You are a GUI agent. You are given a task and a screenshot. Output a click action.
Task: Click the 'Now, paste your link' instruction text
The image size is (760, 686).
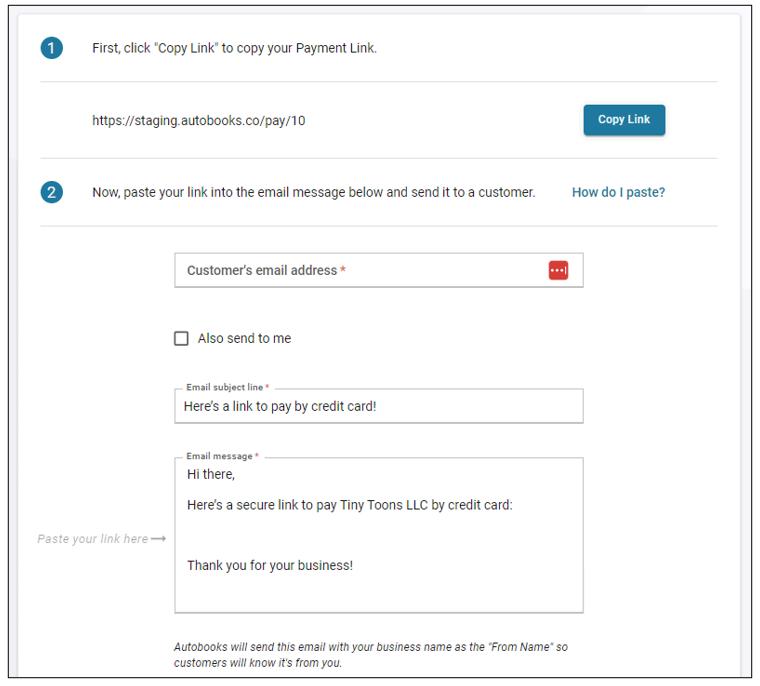tap(313, 192)
